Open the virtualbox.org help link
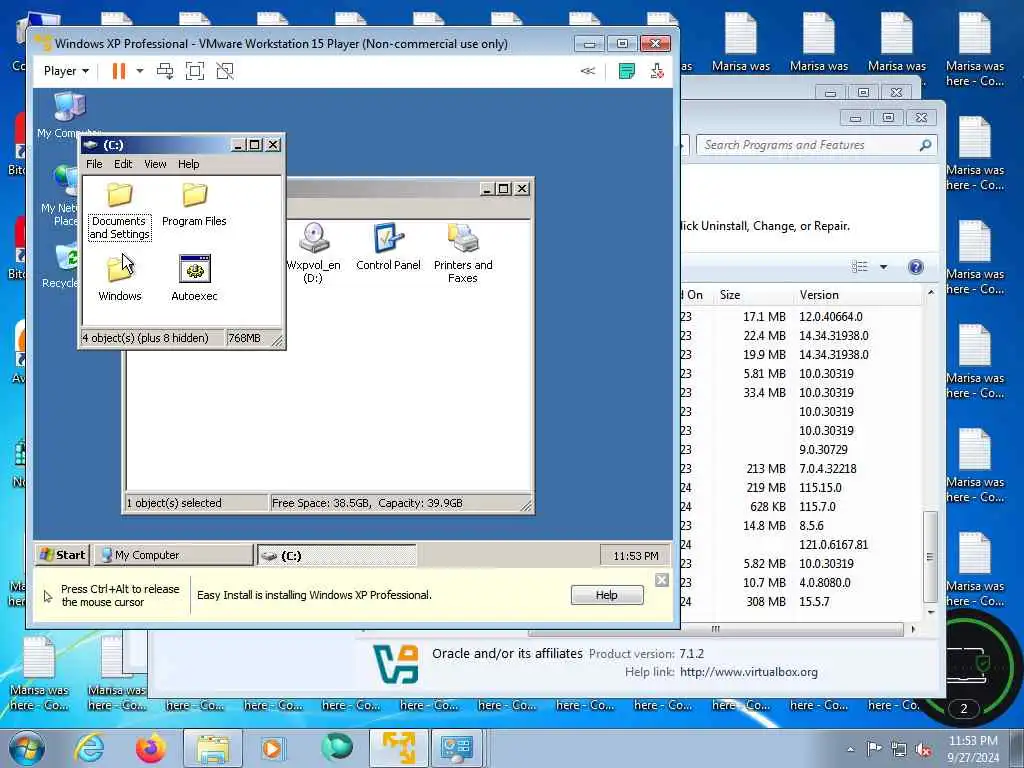This screenshot has width=1024, height=768. (748, 672)
